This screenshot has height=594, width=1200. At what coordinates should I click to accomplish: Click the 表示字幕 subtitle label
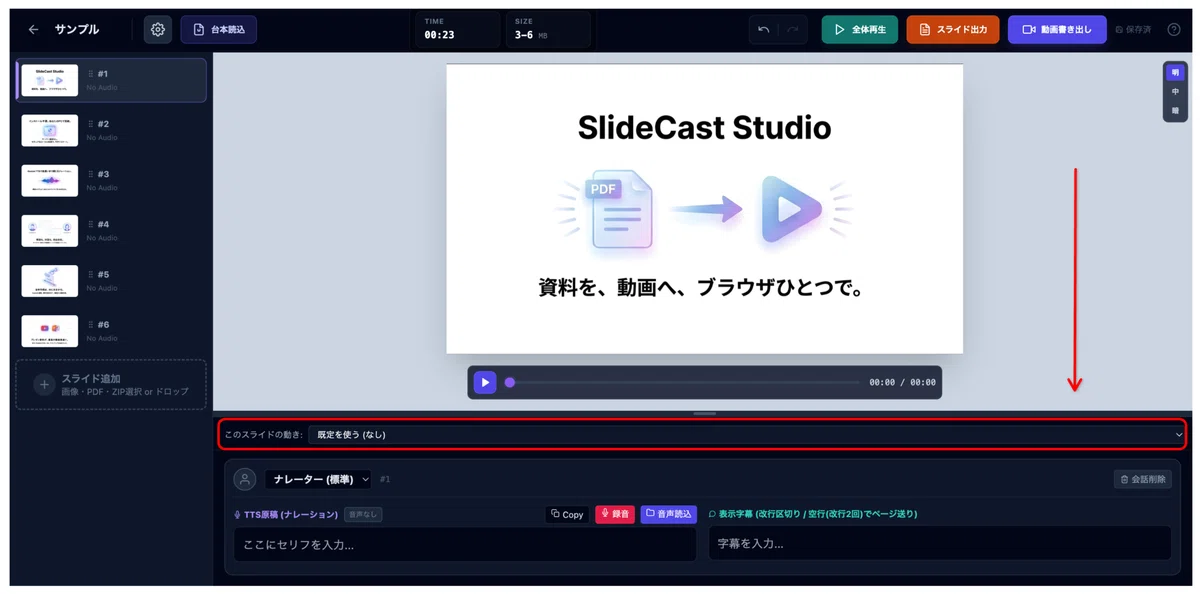(813, 514)
